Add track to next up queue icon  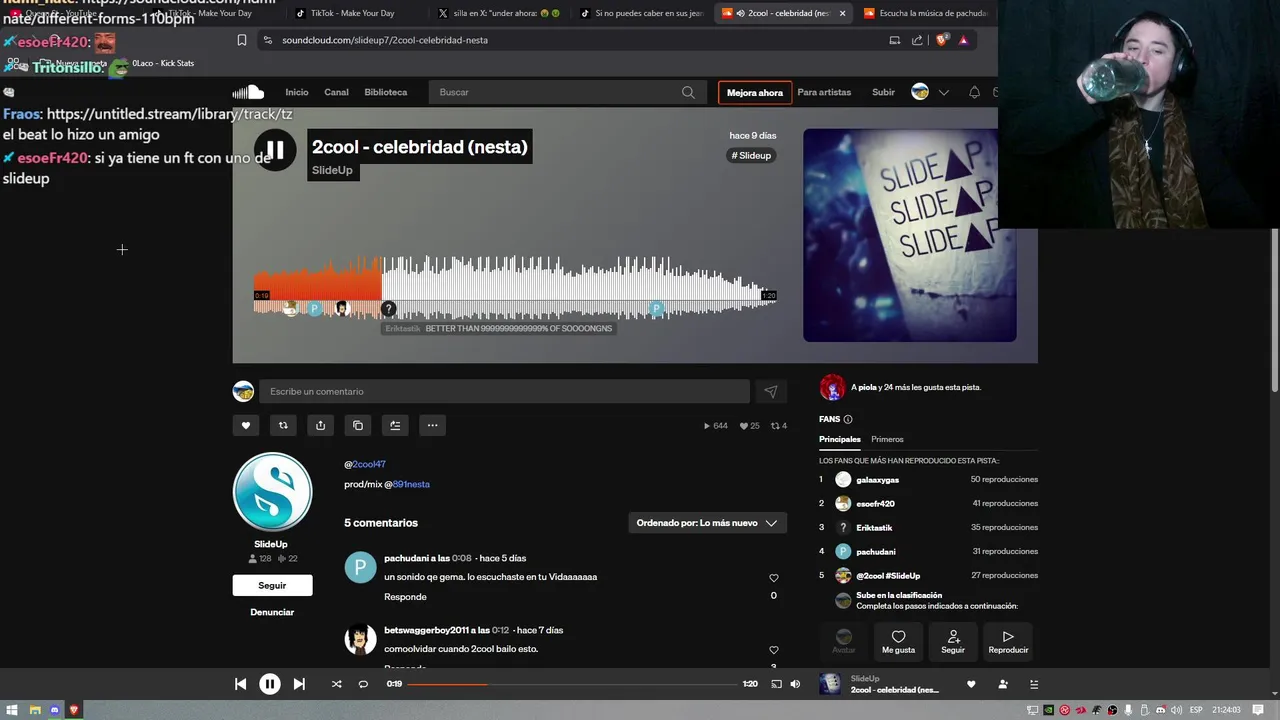point(395,425)
